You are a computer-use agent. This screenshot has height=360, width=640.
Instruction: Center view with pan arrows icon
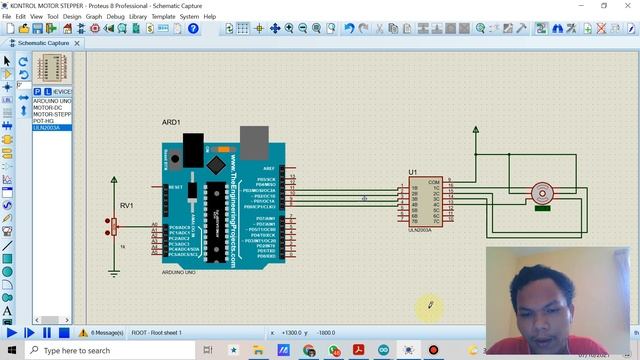[275, 29]
